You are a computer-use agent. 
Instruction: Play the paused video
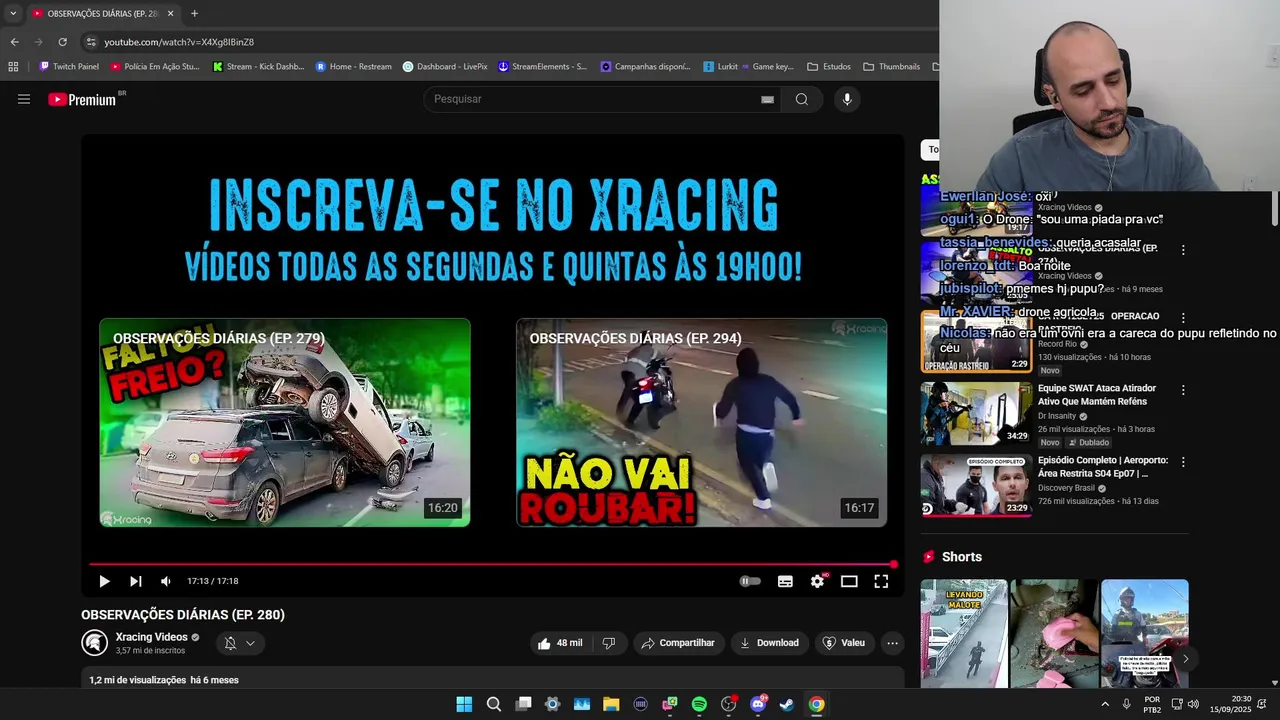104,581
